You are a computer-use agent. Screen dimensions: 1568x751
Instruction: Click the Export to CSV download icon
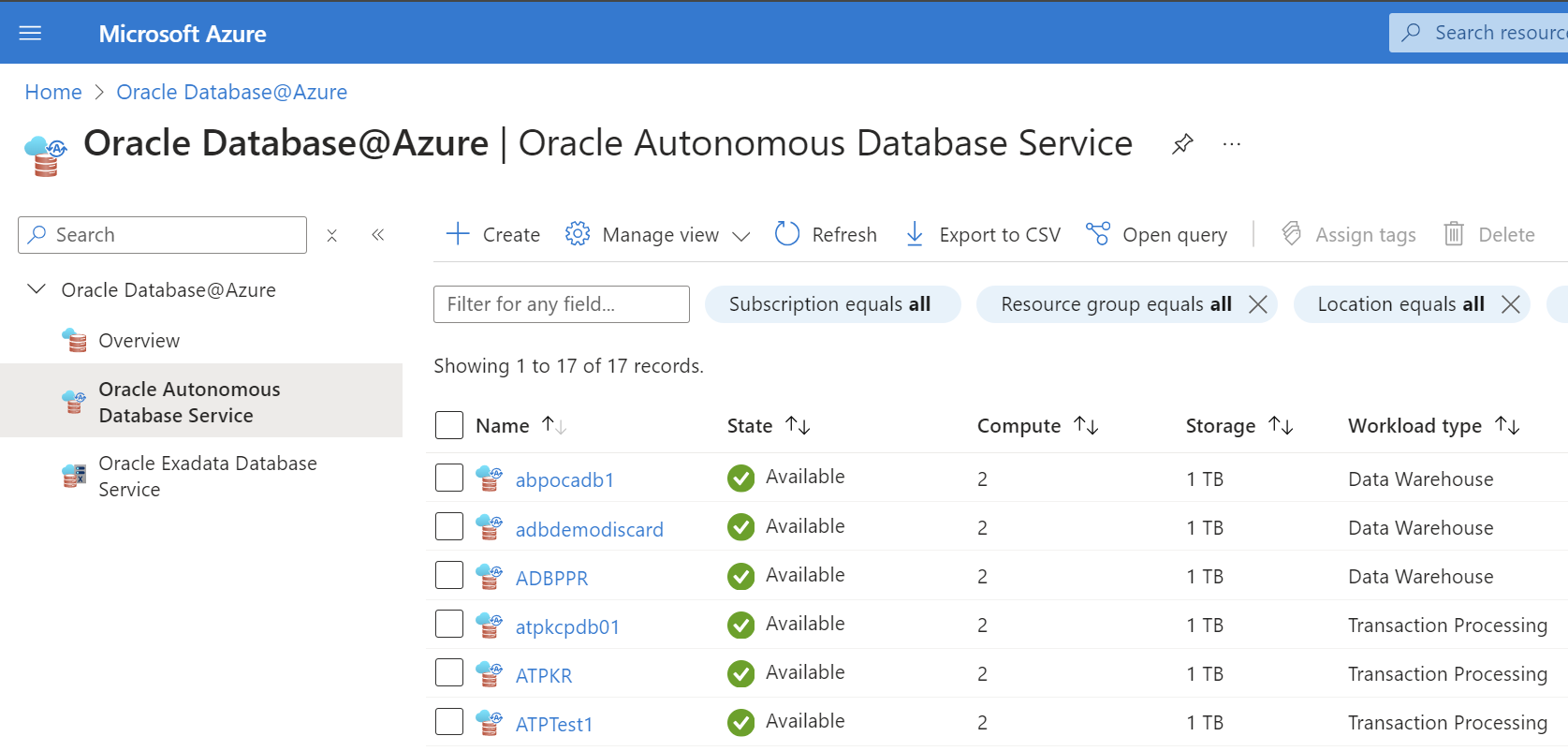click(915, 234)
